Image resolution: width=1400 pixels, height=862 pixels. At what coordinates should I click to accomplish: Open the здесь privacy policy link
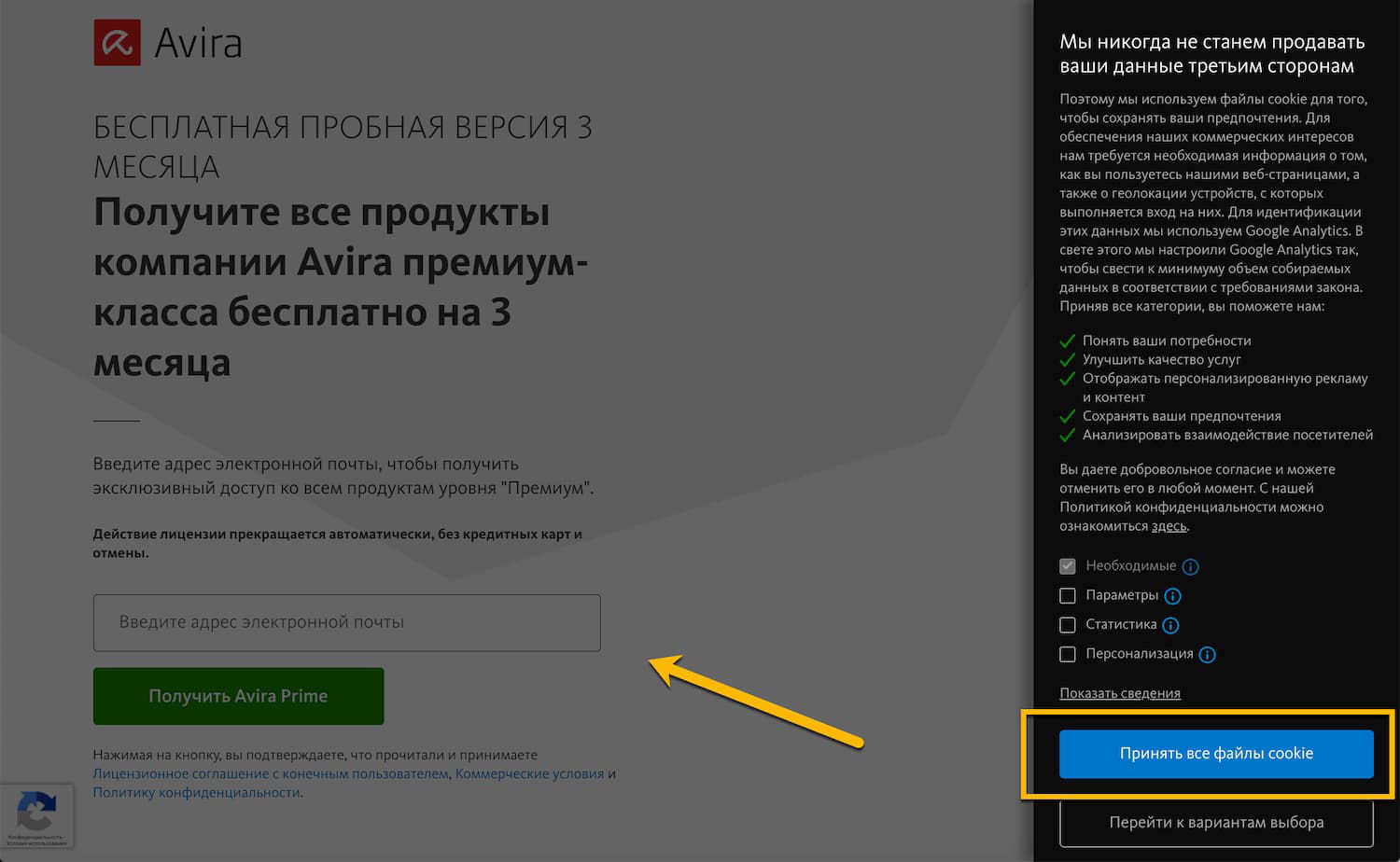1169,526
